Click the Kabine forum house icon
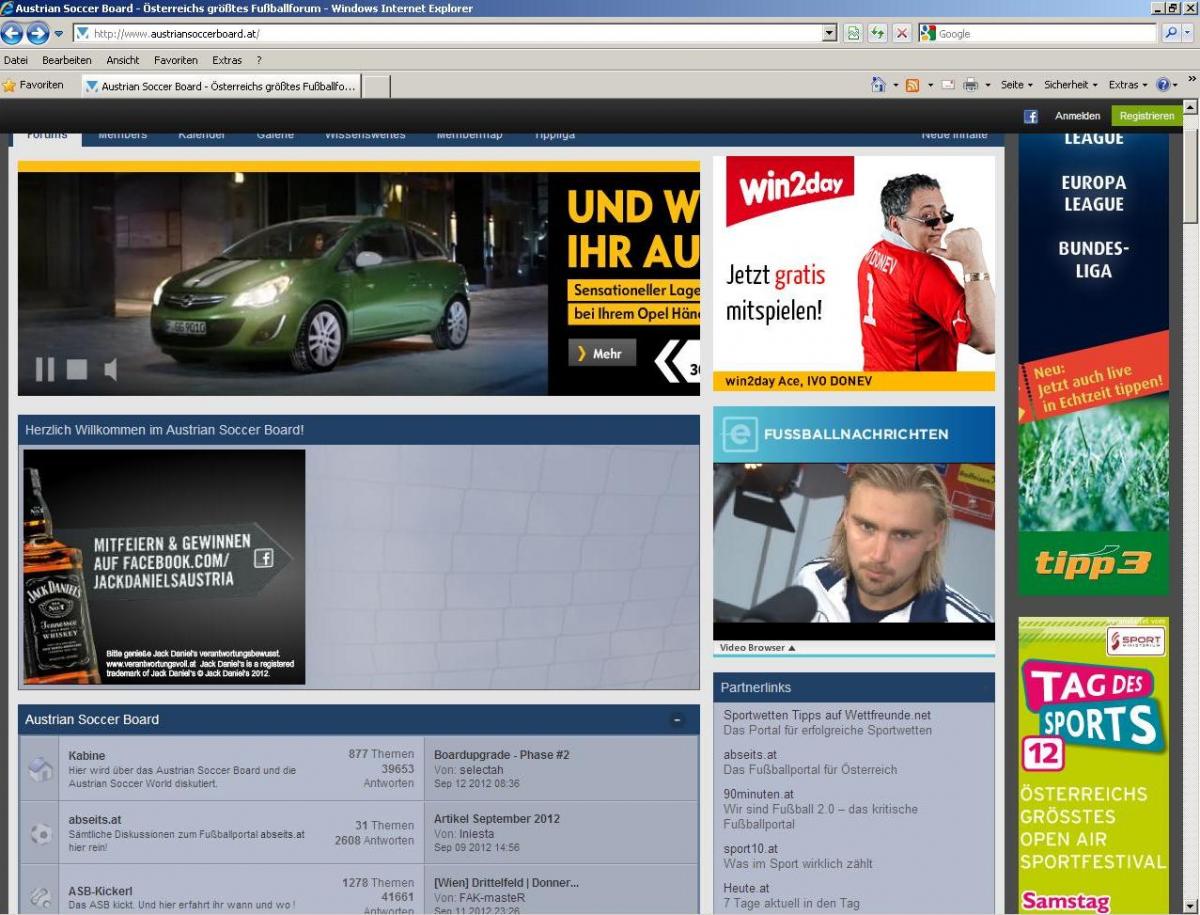Screen dimensions: 1200x915 [x=41, y=769]
